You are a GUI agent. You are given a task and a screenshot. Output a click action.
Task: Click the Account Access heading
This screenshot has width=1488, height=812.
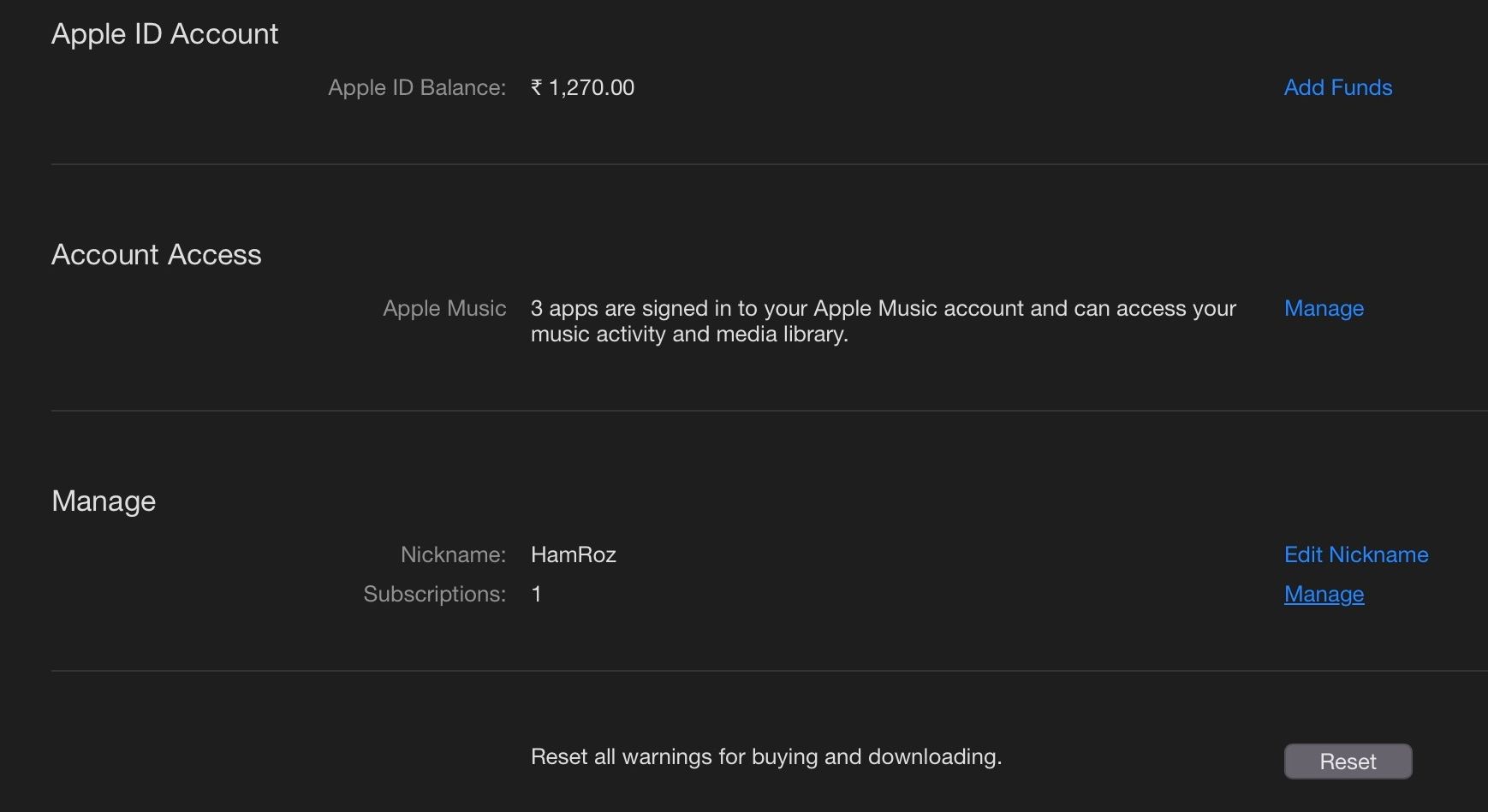(156, 255)
